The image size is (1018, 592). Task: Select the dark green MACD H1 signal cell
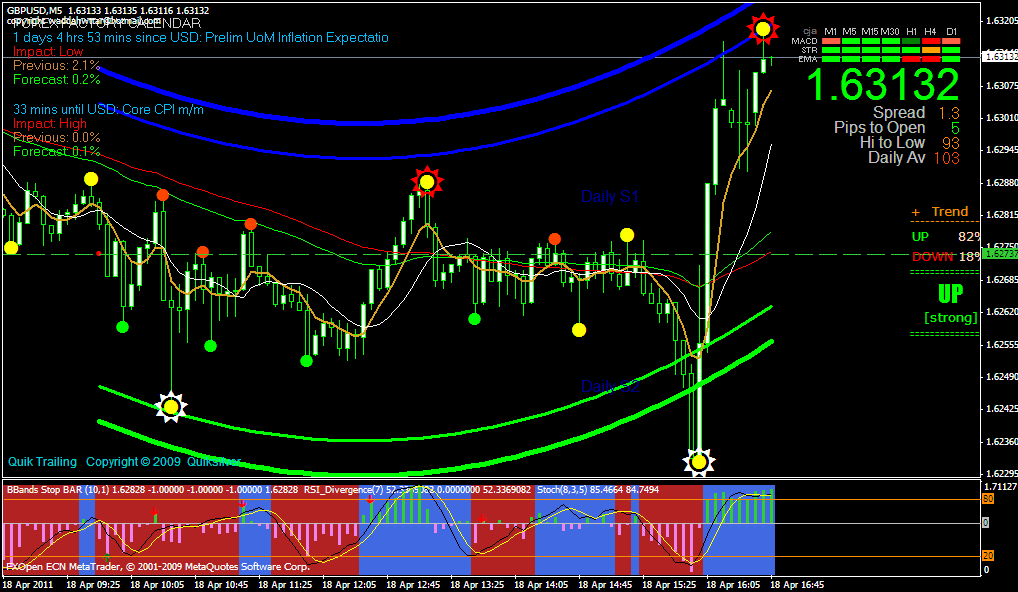(x=912, y=41)
